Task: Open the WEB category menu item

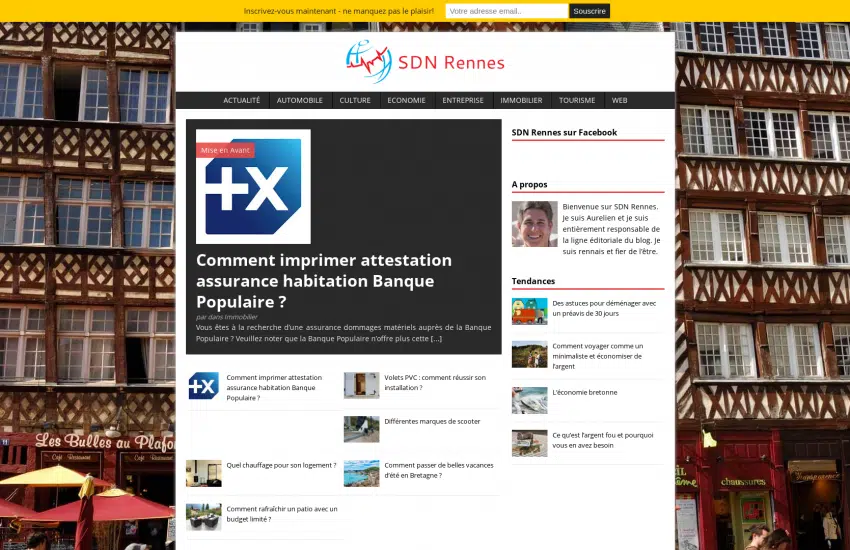Action: pyautogui.click(x=619, y=100)
